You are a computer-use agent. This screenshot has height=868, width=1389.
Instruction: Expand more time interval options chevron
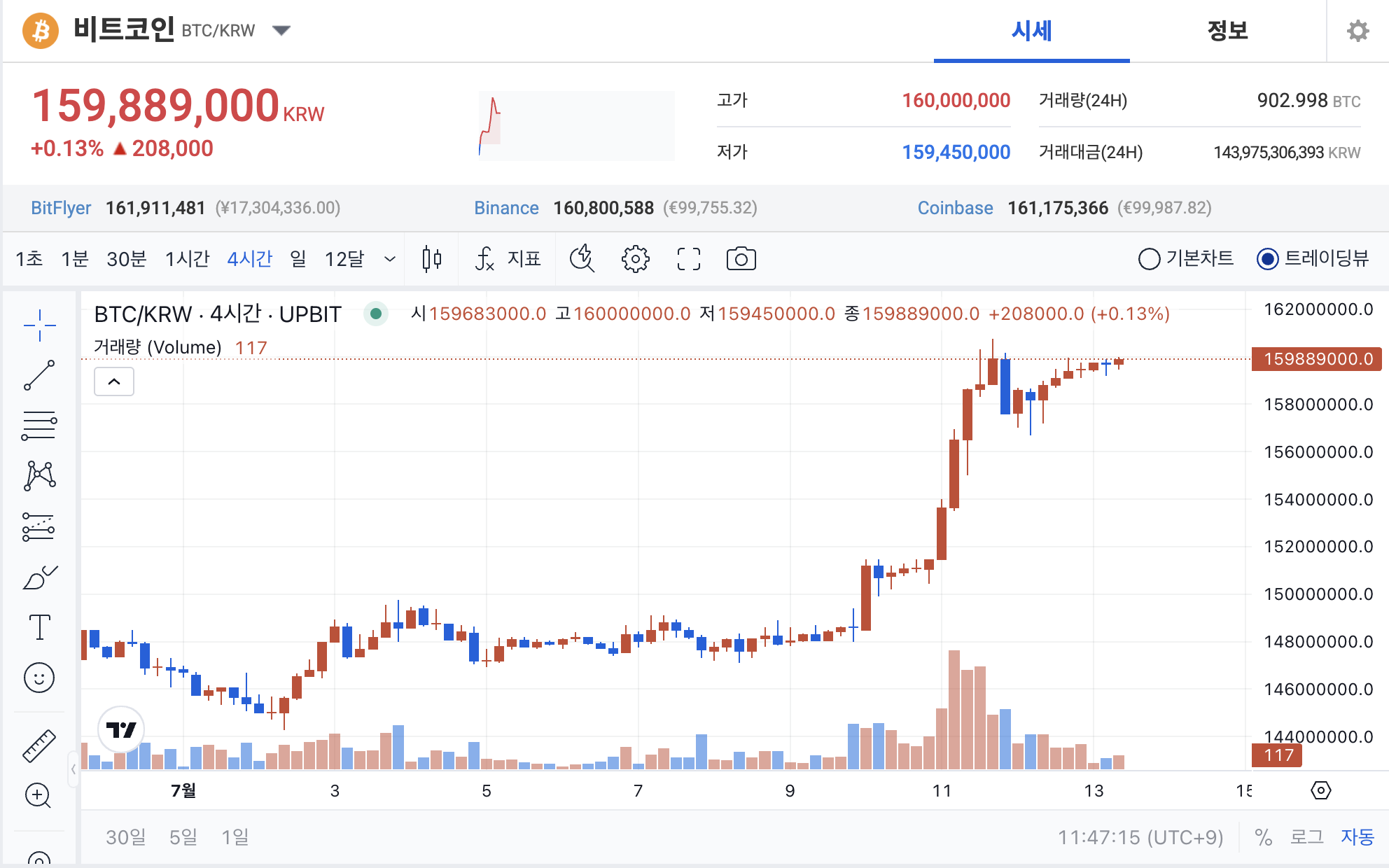390,259
